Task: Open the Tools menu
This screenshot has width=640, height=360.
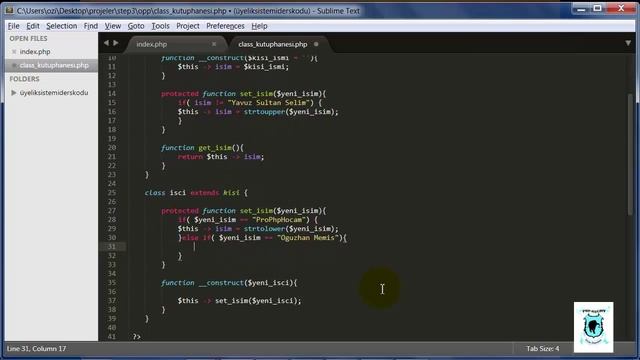Action: (x=160, y=26)
